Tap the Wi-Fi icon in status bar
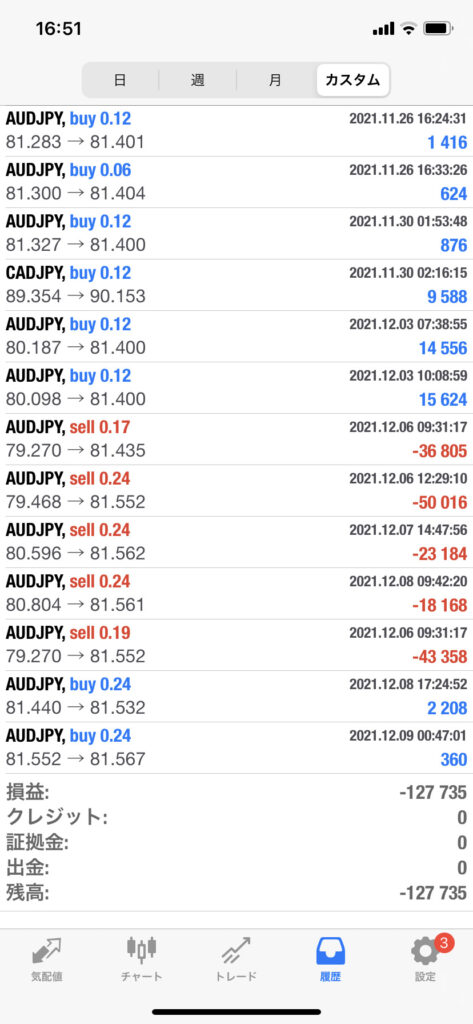 (x=409, y=29)
